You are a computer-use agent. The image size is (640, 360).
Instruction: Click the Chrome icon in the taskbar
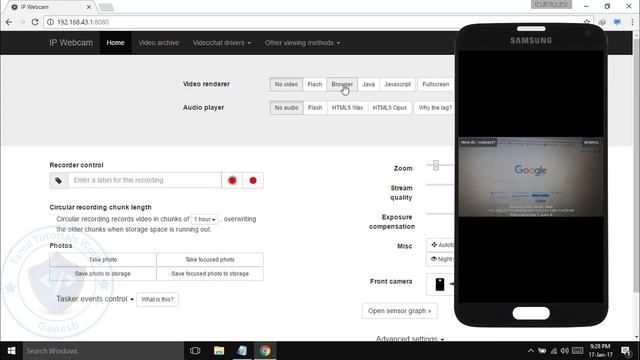click(265, 351)
